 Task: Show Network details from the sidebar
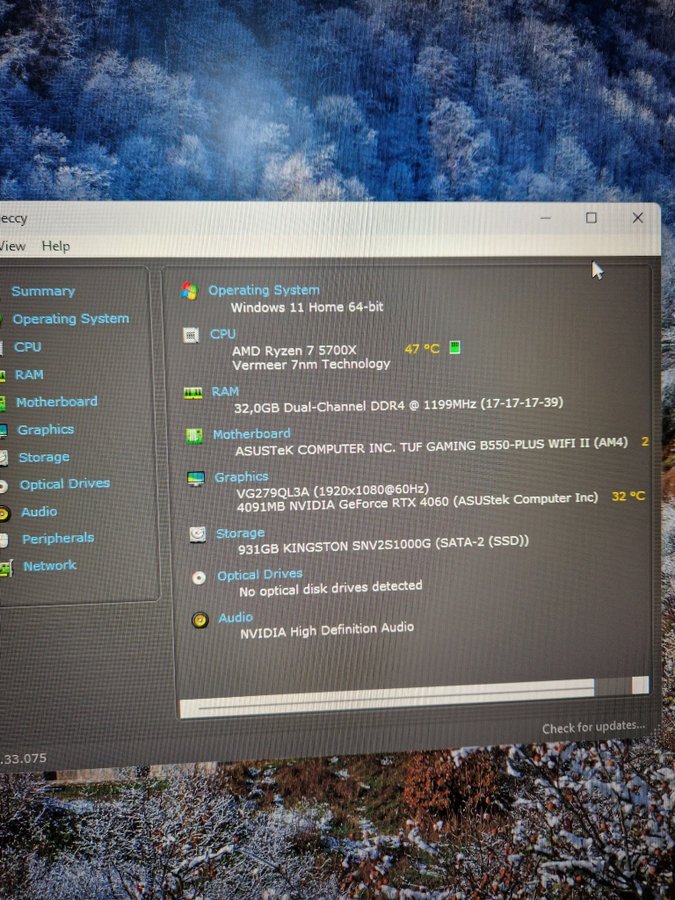(50, 566)
